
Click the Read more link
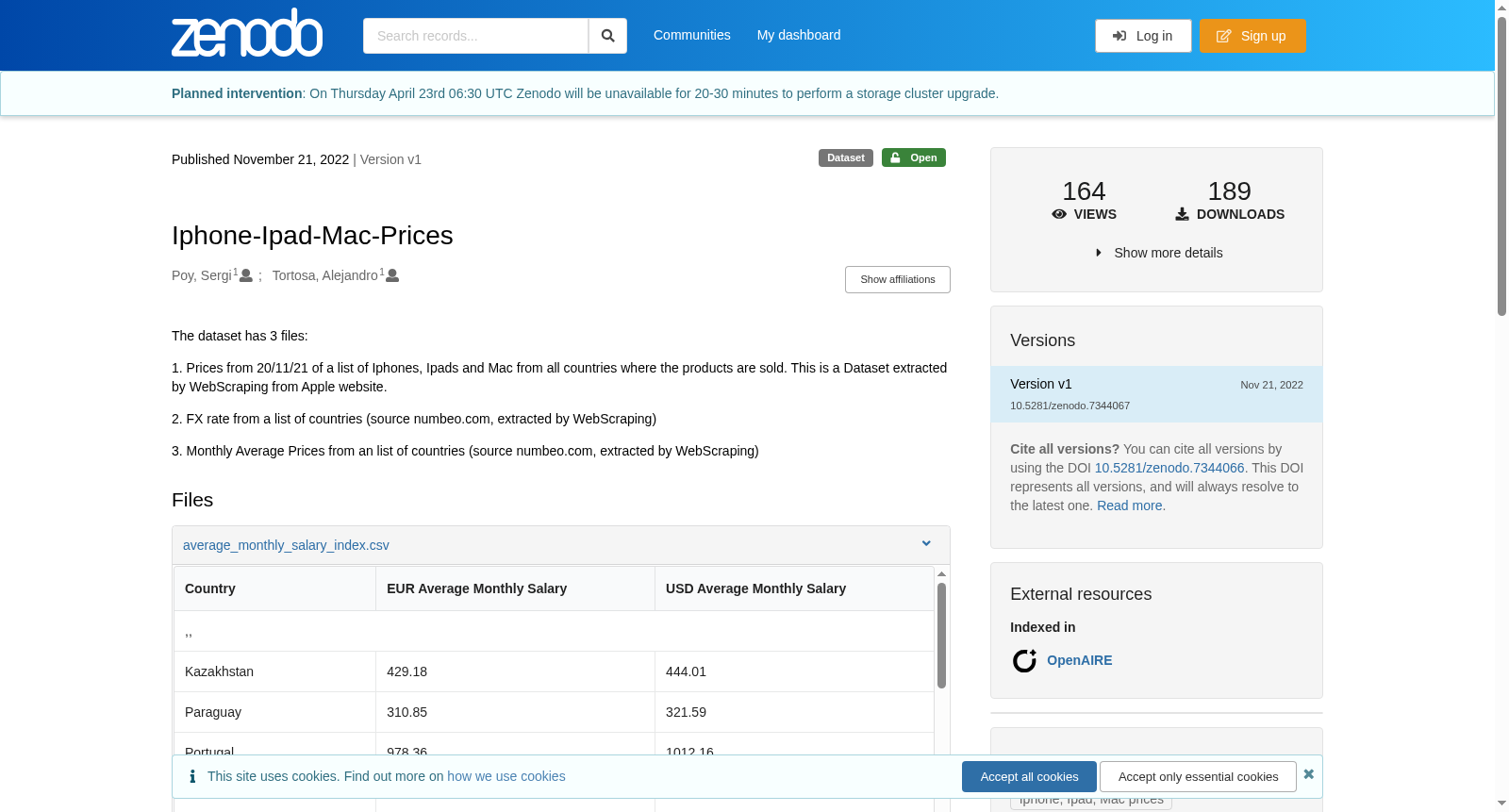pos(1130,505)
